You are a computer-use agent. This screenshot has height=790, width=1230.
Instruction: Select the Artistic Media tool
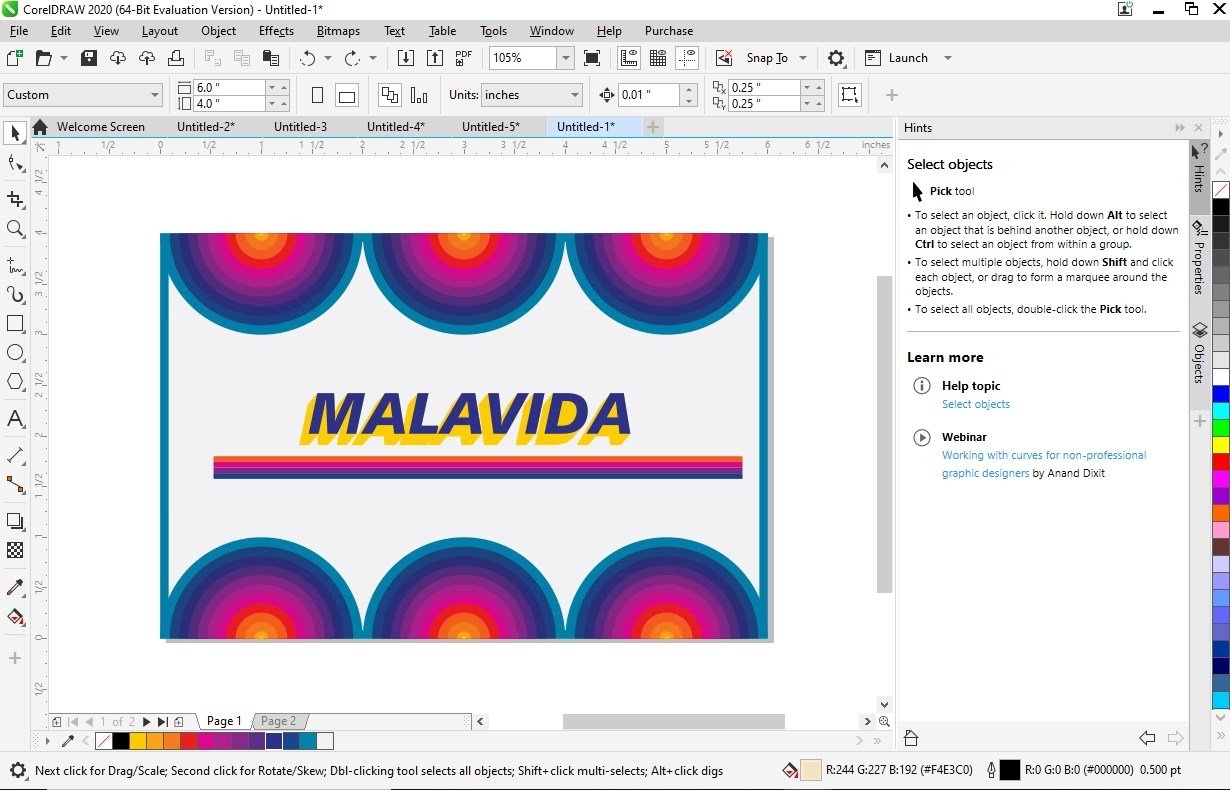tap(15, 294)
